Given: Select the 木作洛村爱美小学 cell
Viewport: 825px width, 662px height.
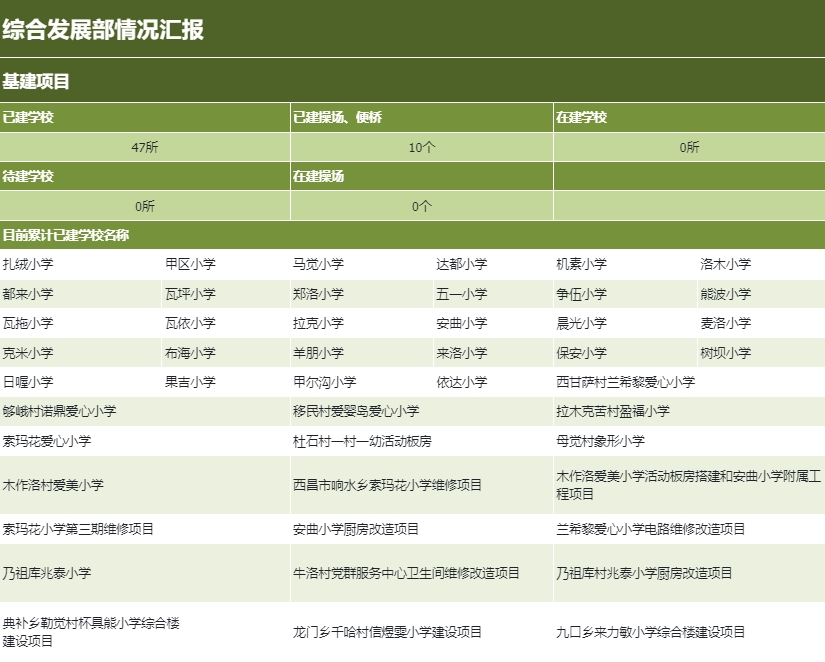Looking at the screenshot, I should click(x=145, y=485).
